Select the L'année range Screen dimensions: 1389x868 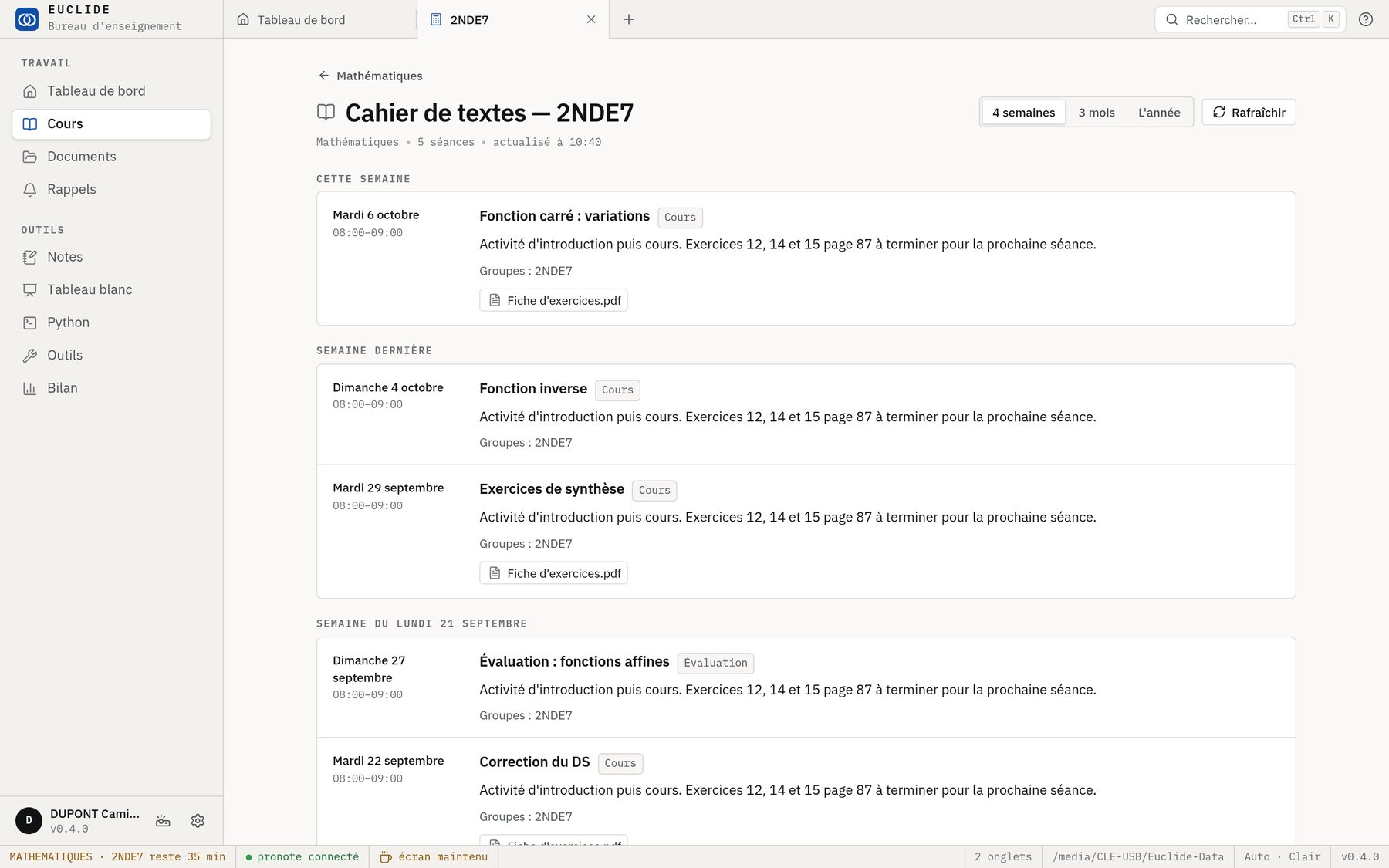point(1159,113)
